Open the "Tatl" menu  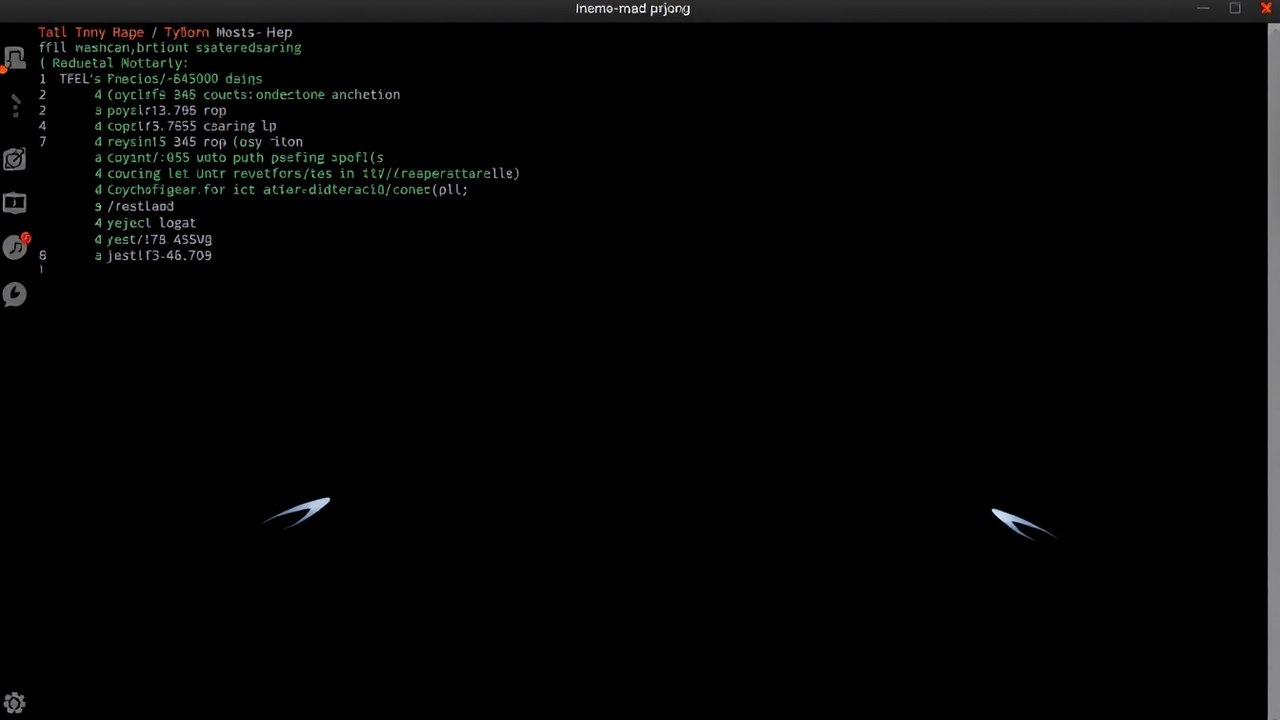[52, 32]
